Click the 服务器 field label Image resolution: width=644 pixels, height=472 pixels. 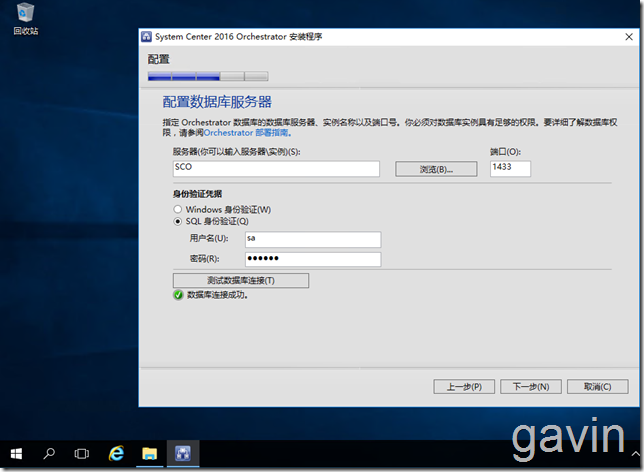click(236, 152)
